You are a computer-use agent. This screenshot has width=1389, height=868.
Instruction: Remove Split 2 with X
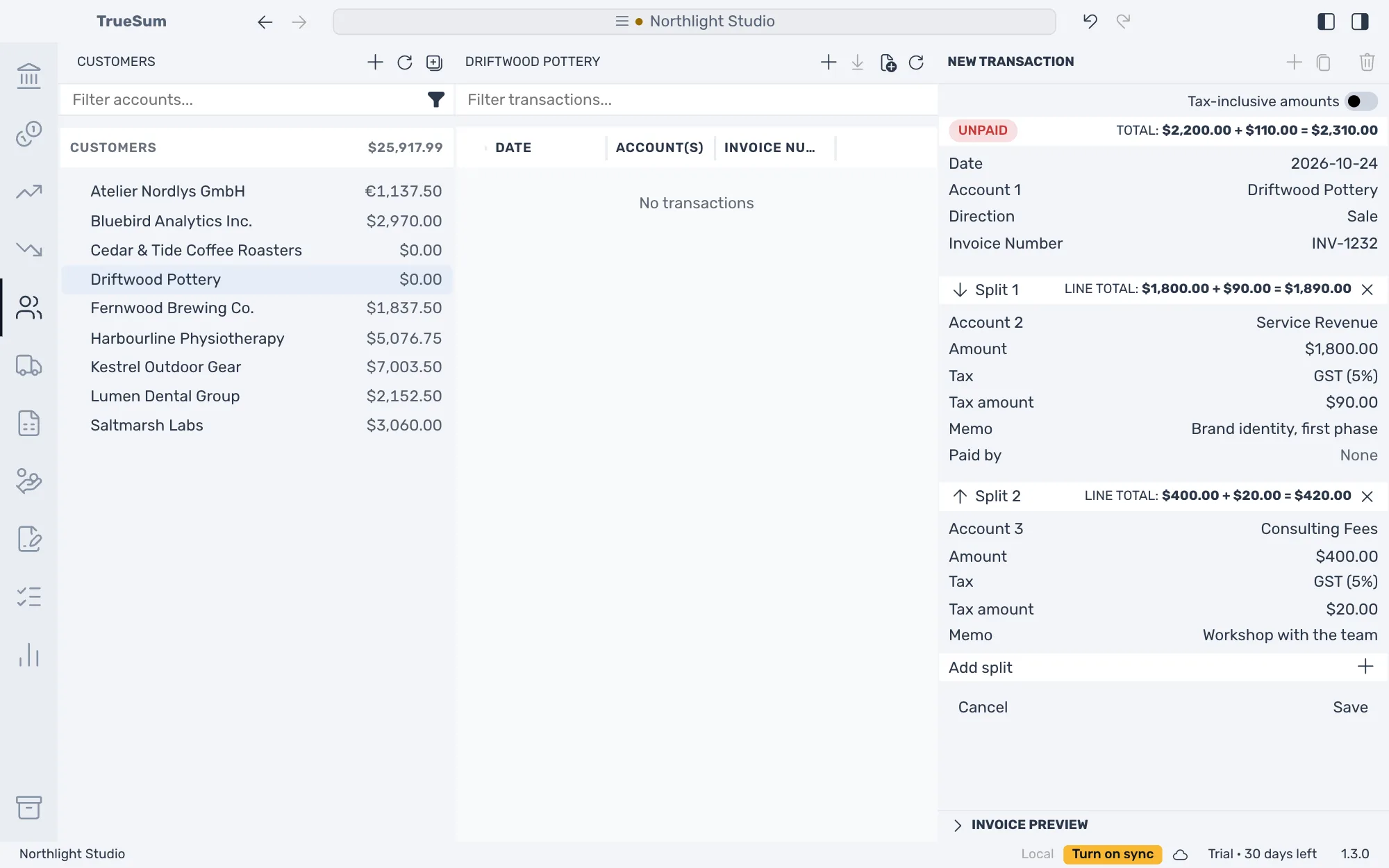coord(1367,496)
